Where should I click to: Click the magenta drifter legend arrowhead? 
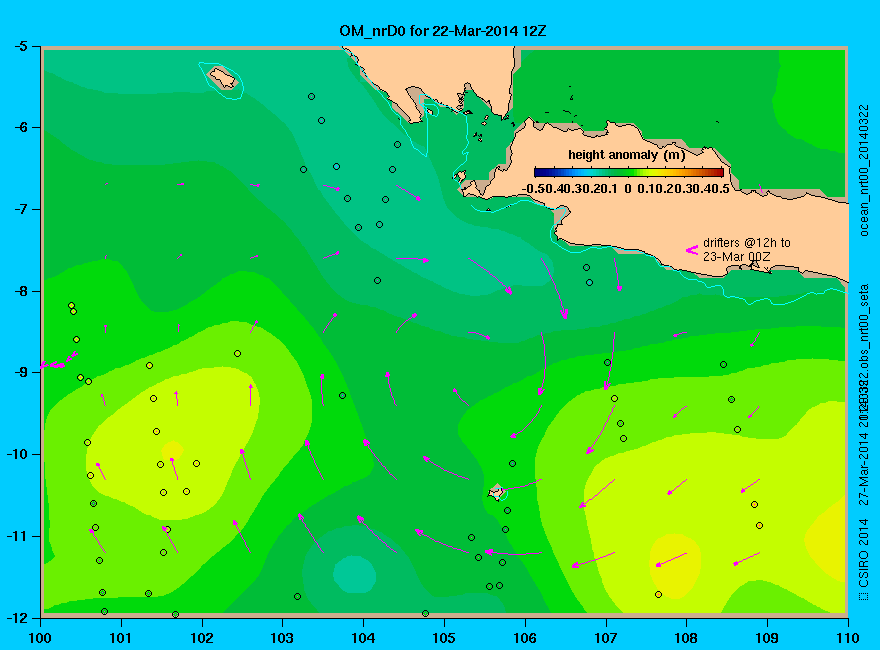(691, 250)
